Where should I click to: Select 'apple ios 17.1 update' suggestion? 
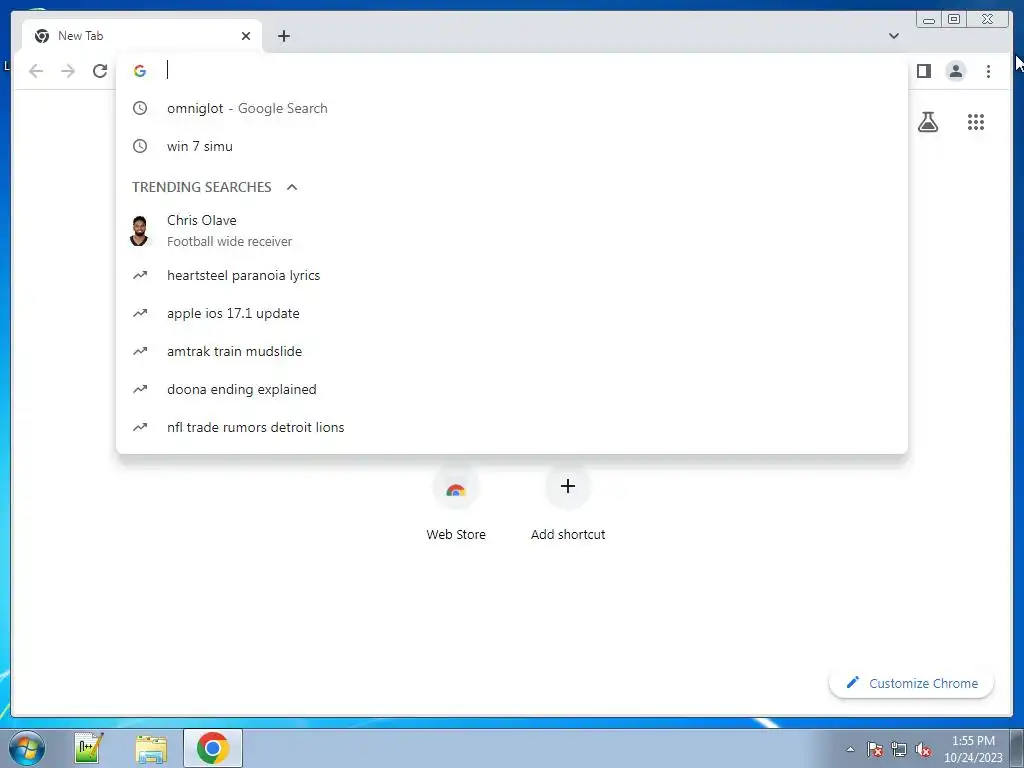511,313
